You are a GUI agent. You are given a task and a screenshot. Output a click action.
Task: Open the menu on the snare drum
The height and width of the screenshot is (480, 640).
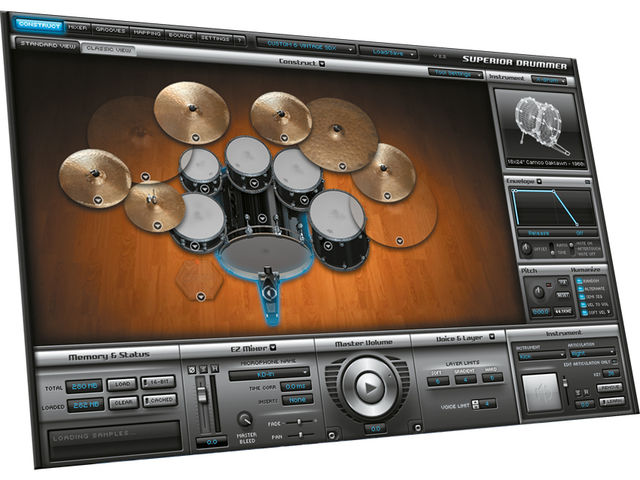[x=195, y=246]
